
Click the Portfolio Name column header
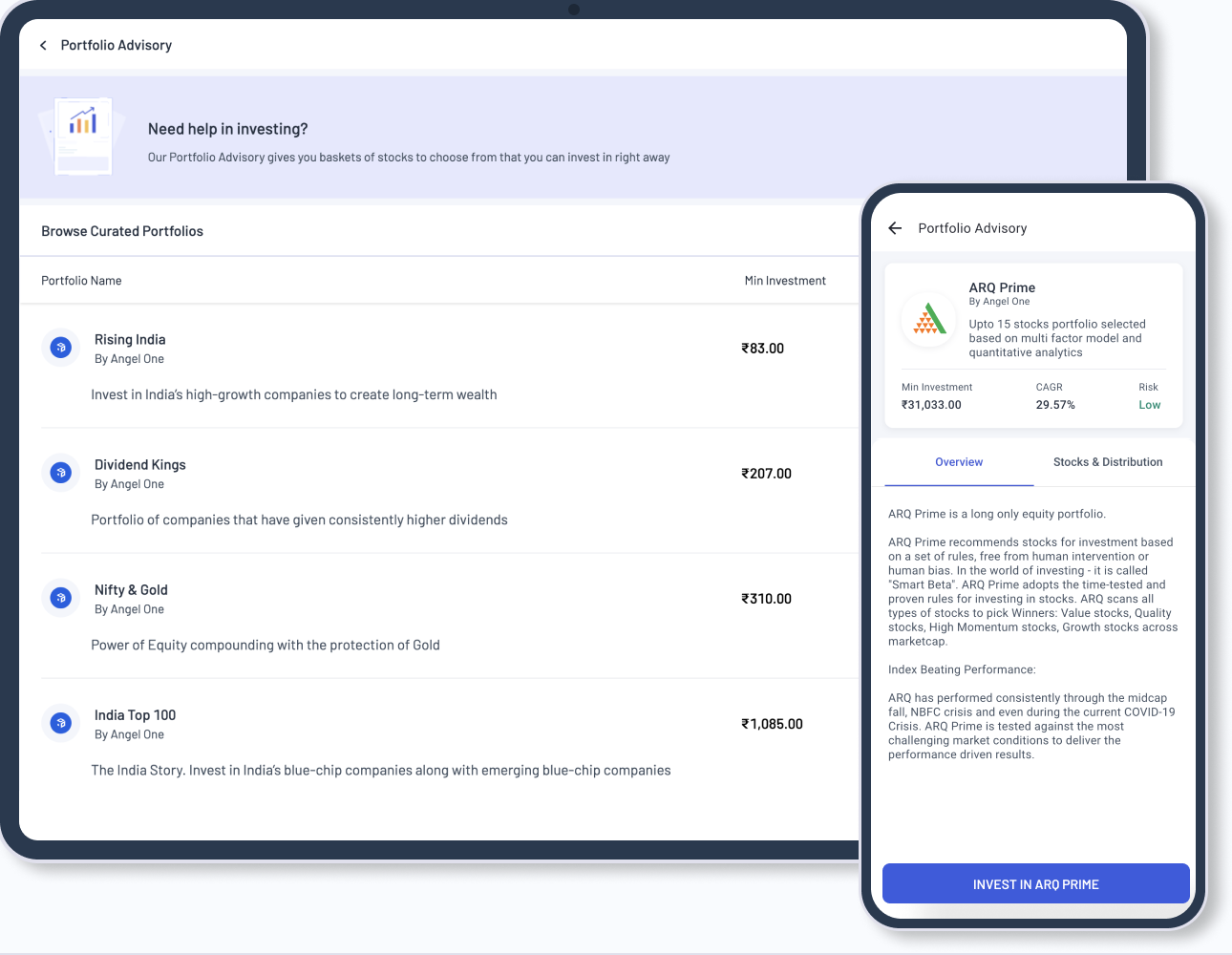(x=81, y=281)
